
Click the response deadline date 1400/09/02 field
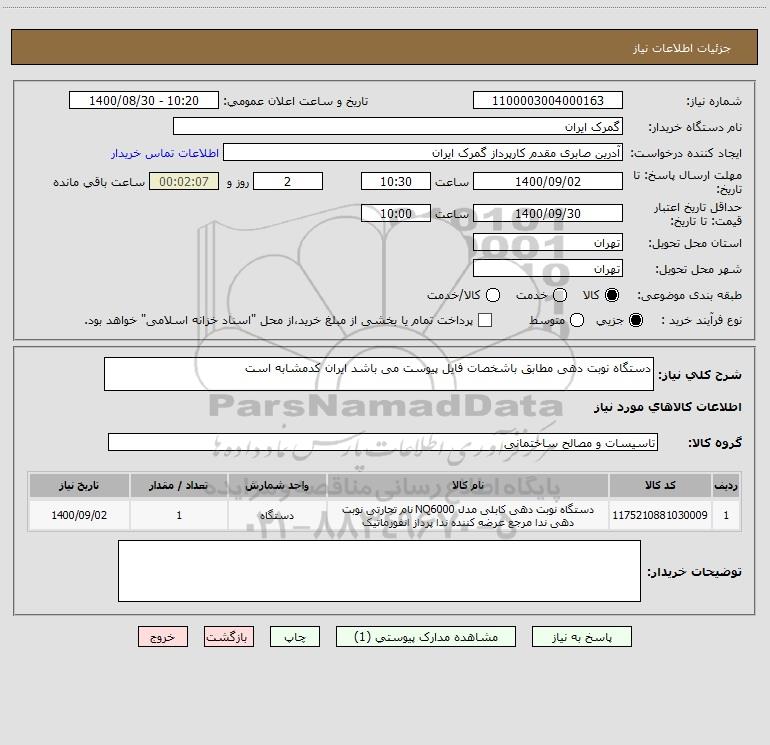tap(548, 181)
